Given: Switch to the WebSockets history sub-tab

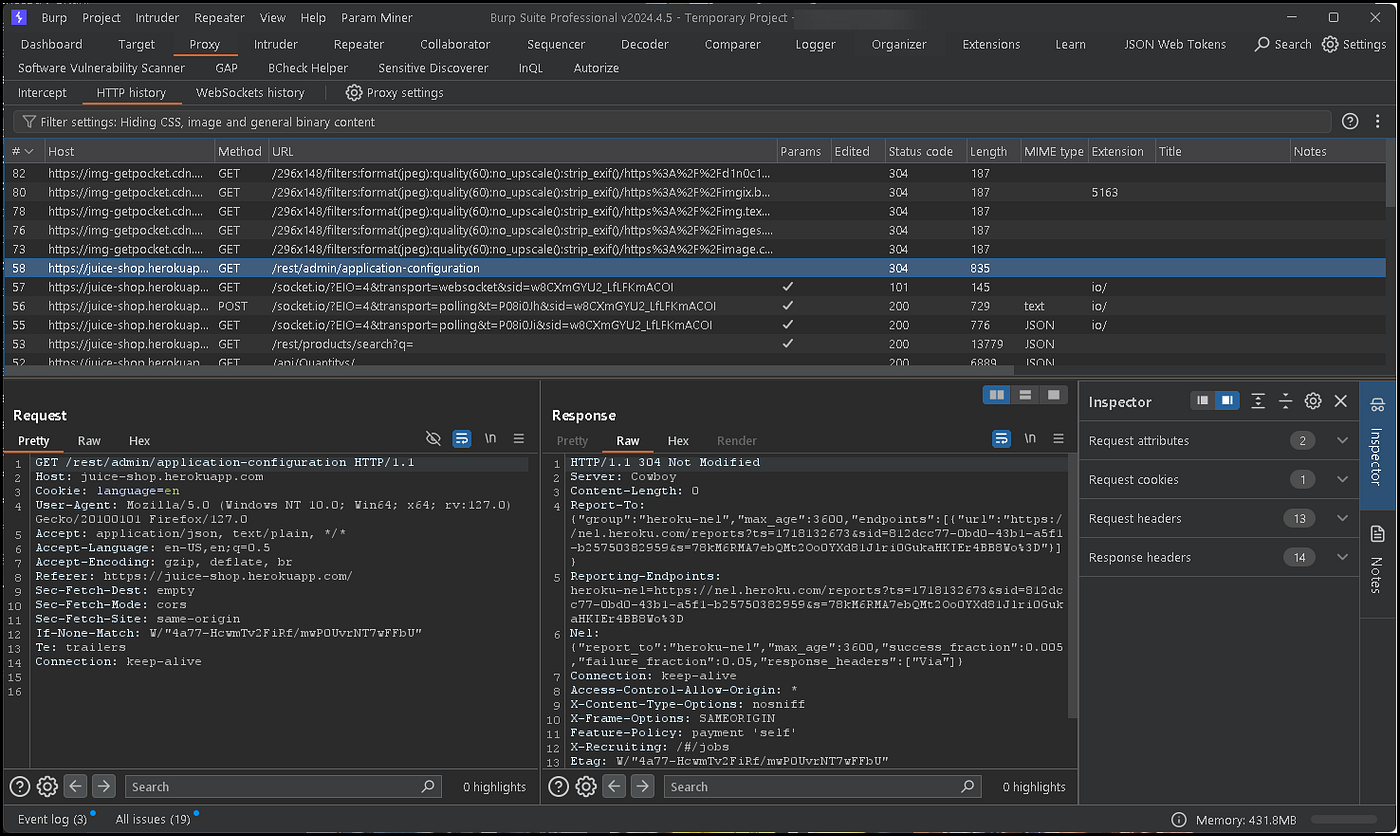Looking at the screenshot, I should point(250,92).
